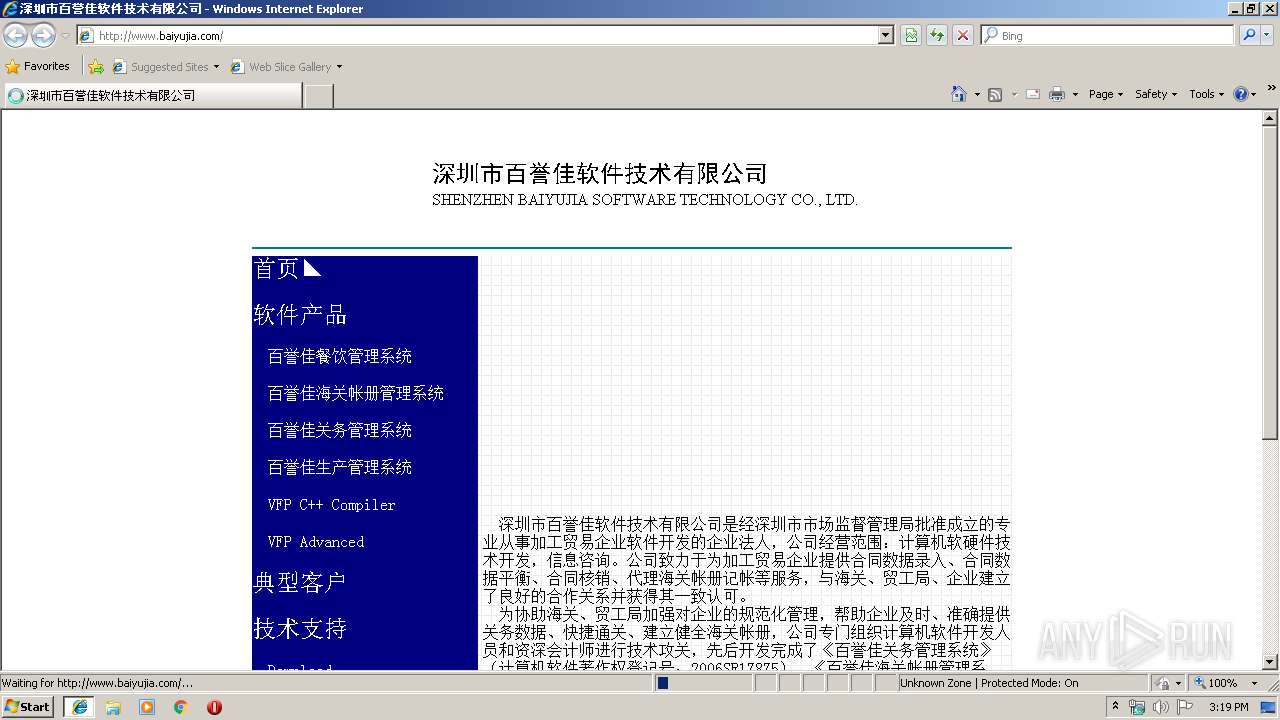The width and height of the screenshot is (1280, 720).
Task: Click scrollbar down arrow
Action: coord(1270,662)
